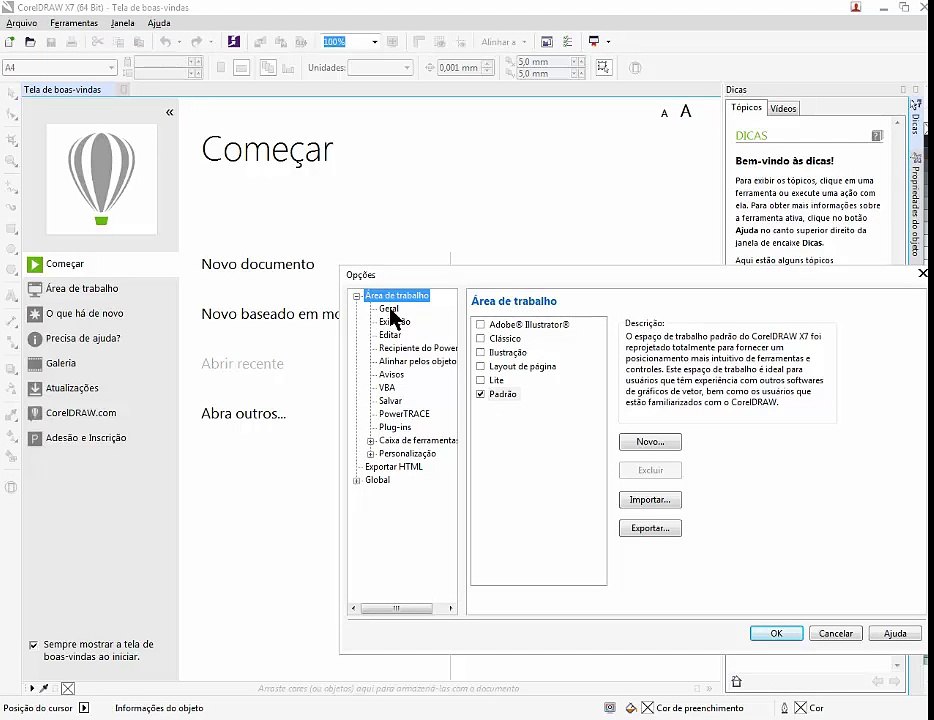
Task: Select the Zoom tool in toolbox
Action: [11, 161]
